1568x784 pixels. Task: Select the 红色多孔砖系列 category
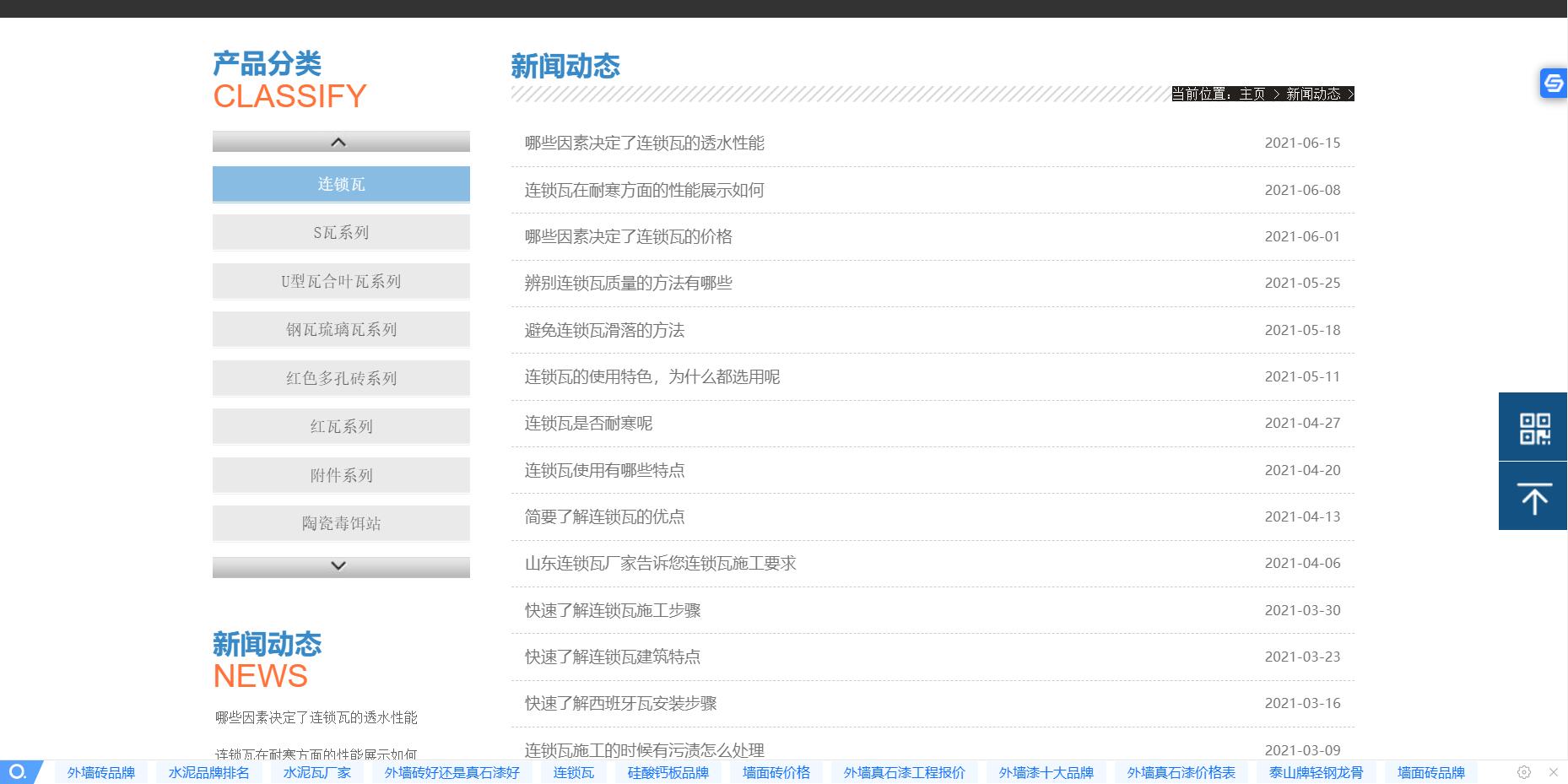[341, 378]
